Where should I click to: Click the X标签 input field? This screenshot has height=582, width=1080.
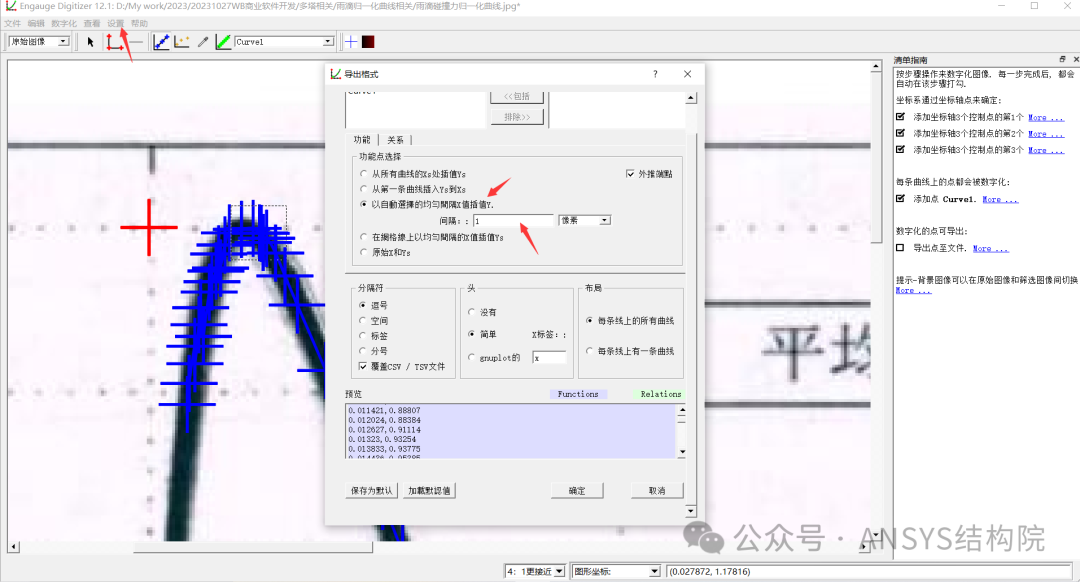tap(549, 357)
